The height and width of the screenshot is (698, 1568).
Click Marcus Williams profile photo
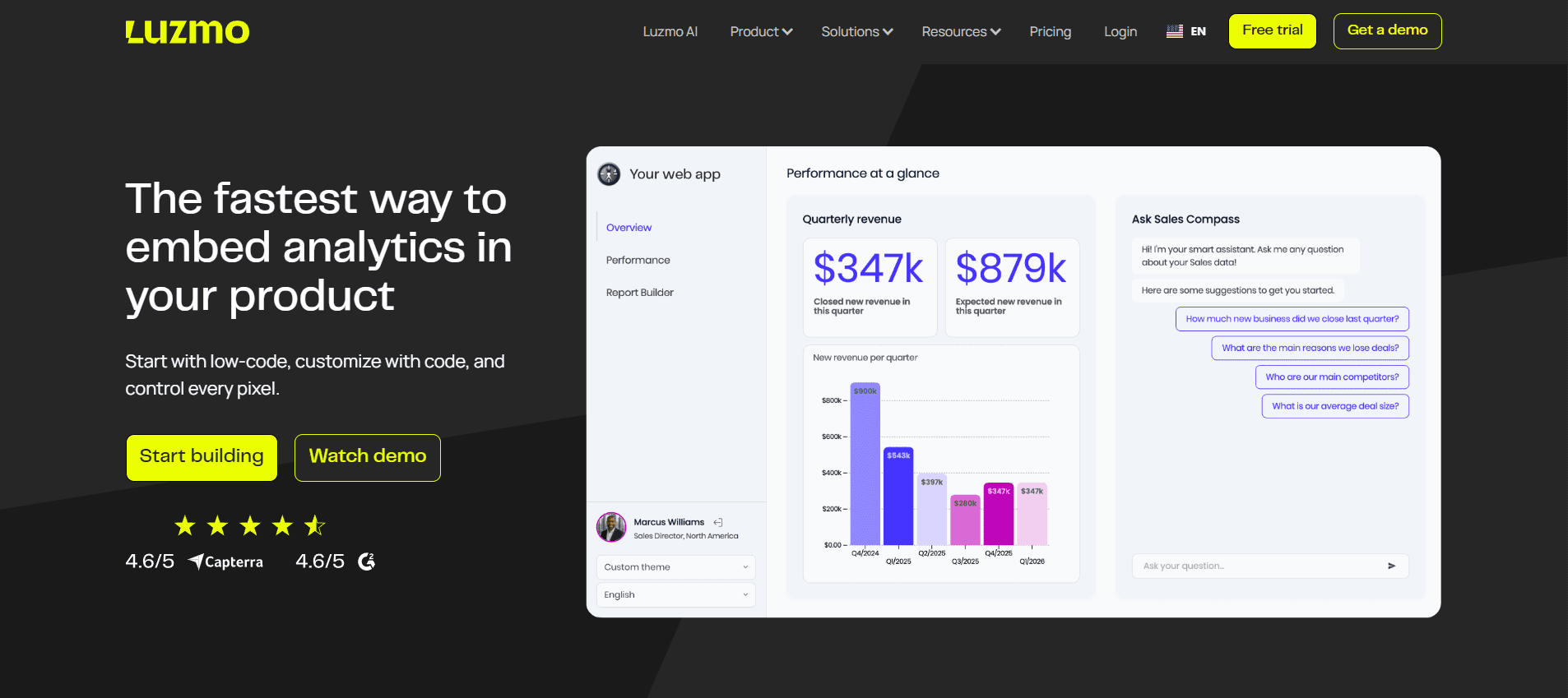(x=611, y=528)
